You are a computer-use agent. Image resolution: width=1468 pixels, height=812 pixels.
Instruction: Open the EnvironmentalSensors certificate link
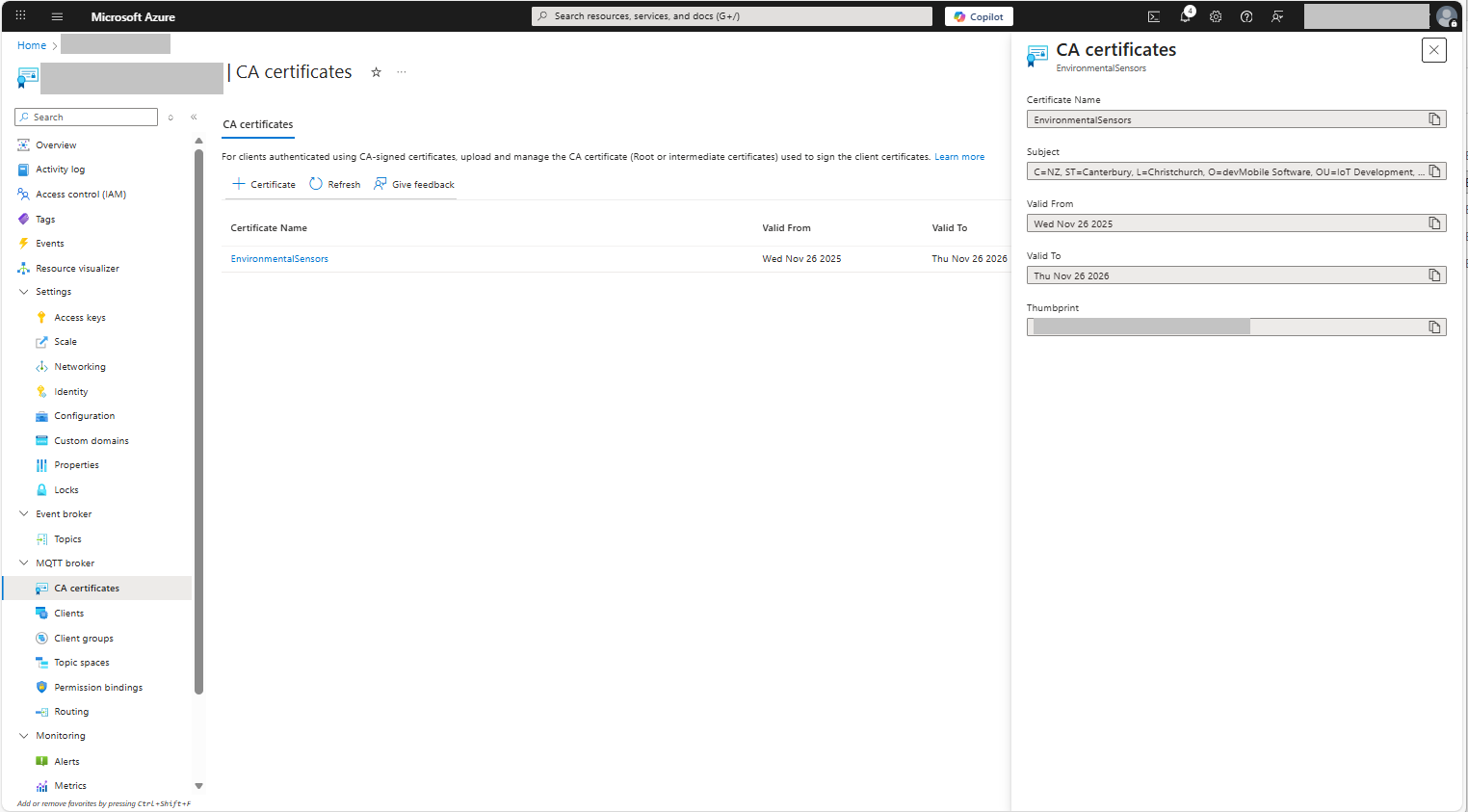tap(279, 259)
